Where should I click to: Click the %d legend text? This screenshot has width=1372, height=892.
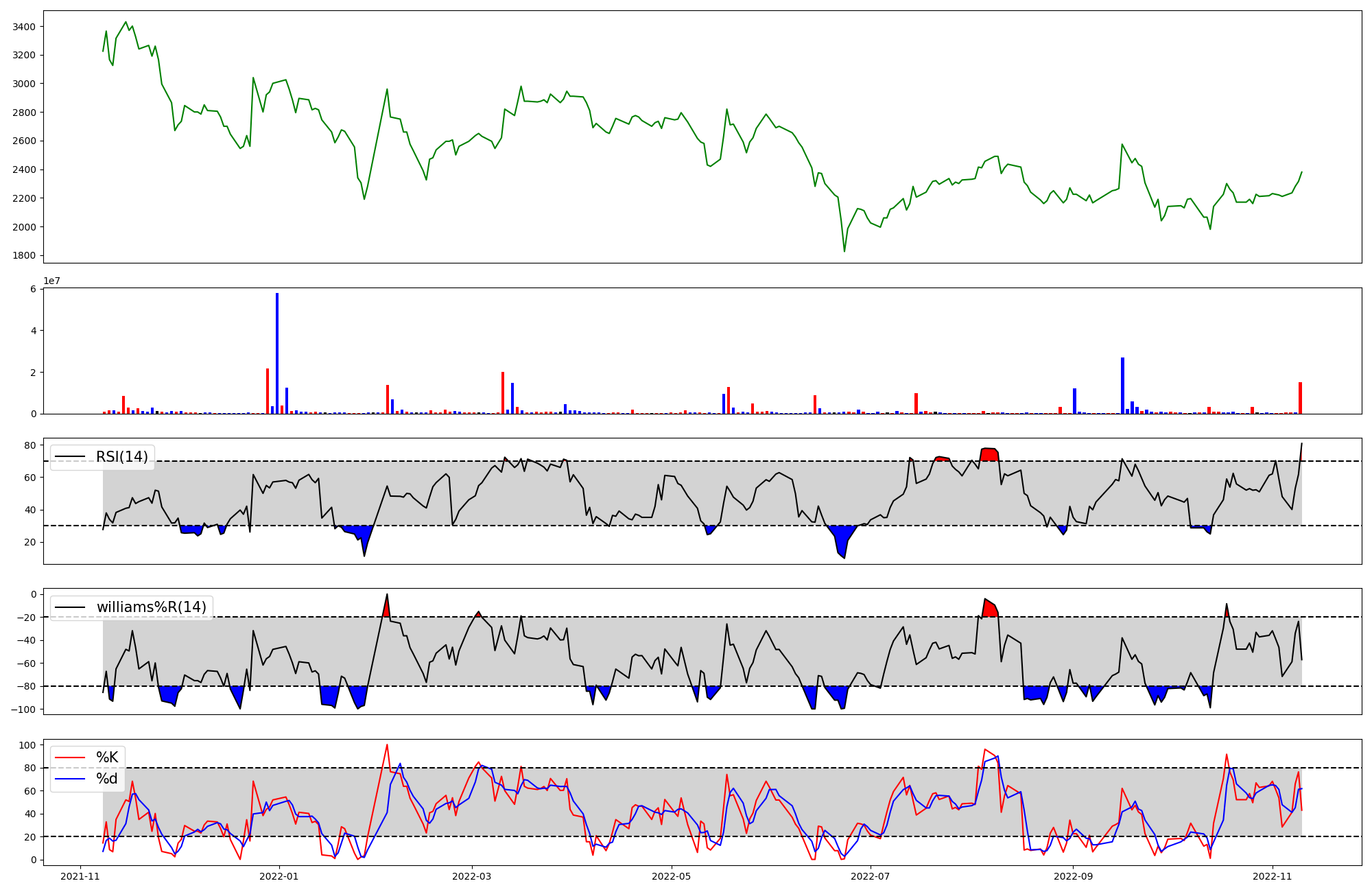coord(107,779)
